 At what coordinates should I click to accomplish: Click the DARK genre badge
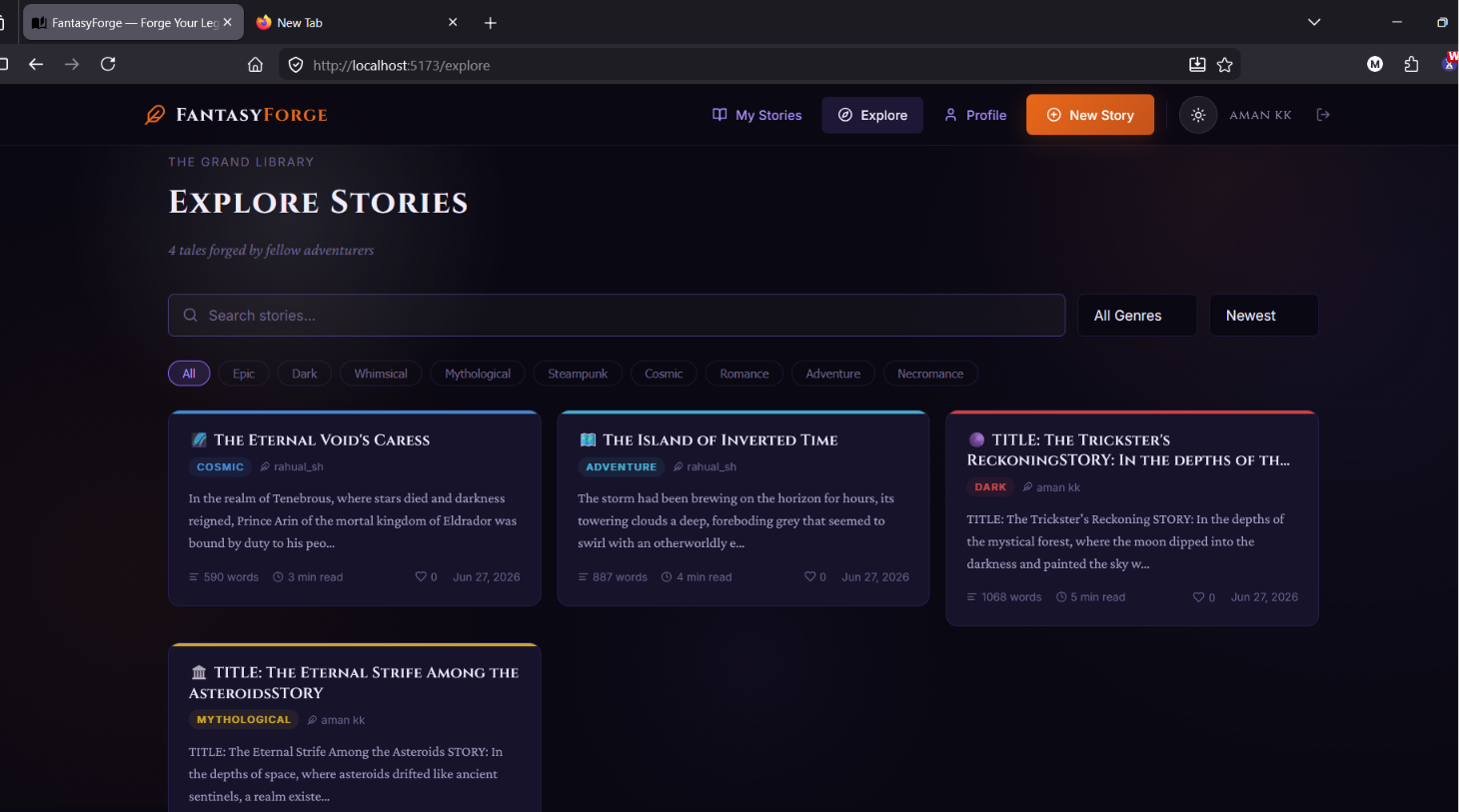click(x=990, y=487)
